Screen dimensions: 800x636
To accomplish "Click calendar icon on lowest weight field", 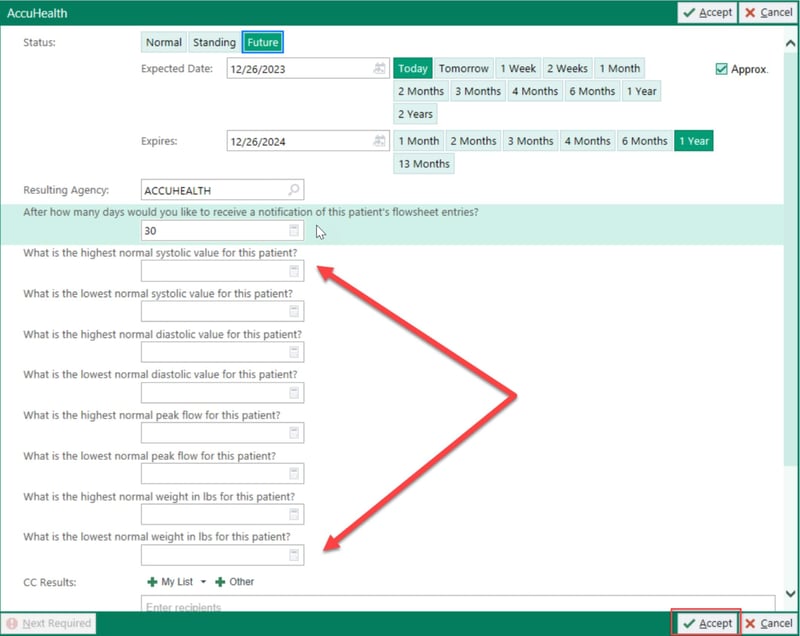I will (x=294, y=553).
